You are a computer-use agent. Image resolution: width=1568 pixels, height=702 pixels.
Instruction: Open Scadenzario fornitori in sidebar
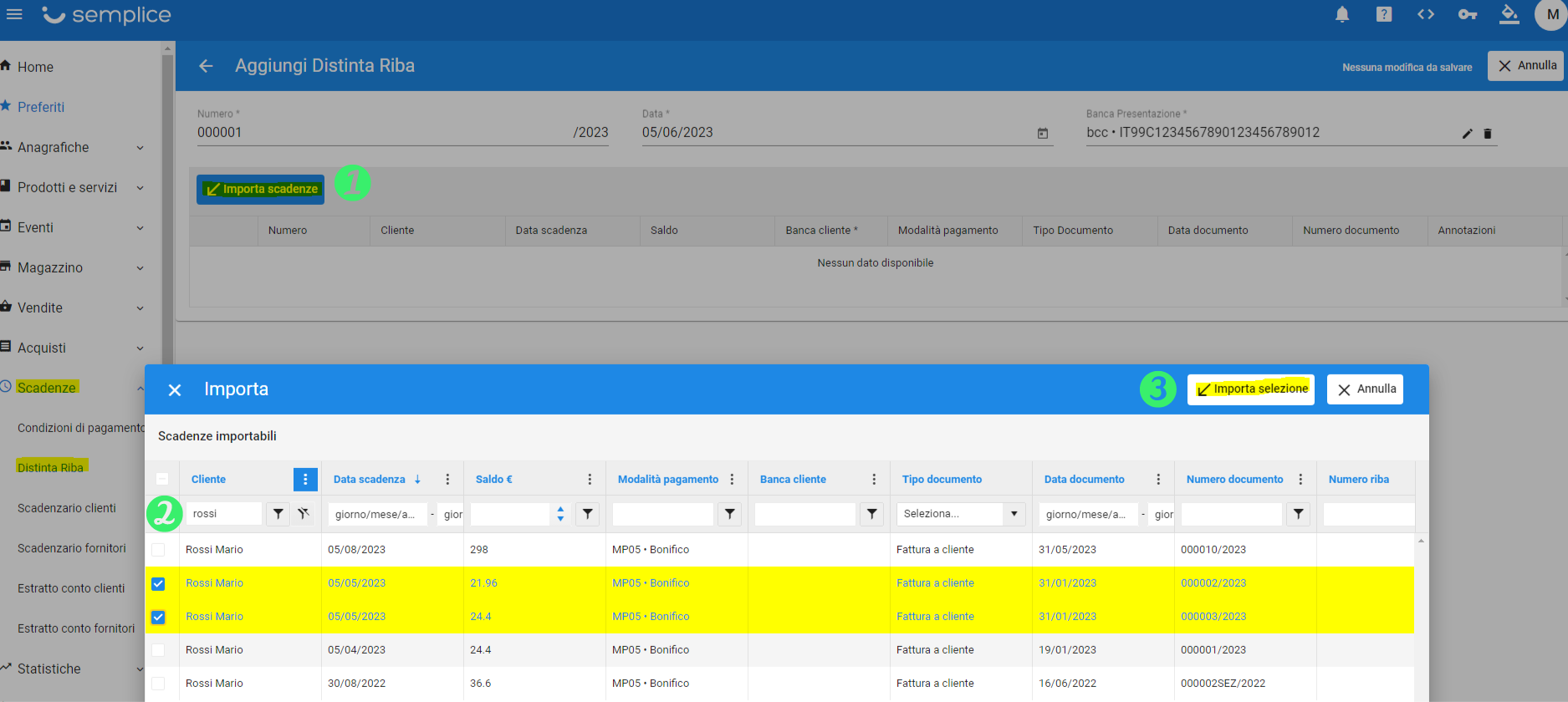[x=72, y=548]
